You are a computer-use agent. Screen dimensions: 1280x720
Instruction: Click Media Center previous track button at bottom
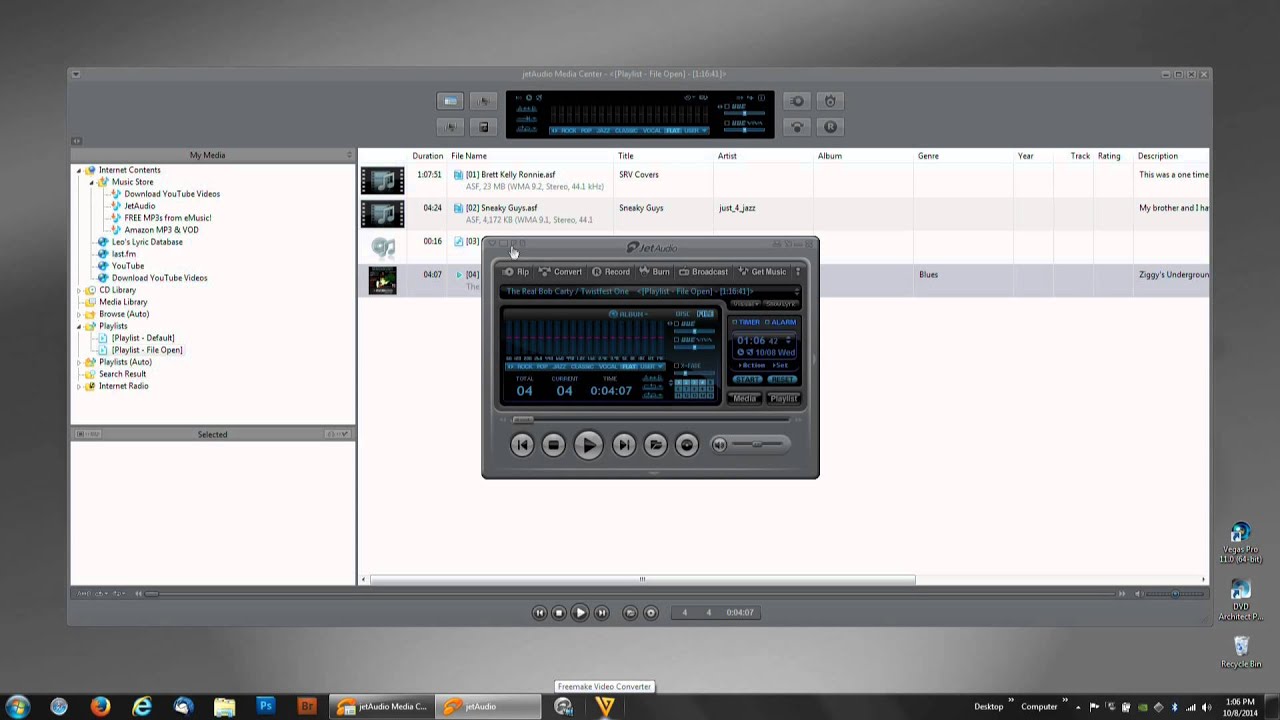click(539, 612)
